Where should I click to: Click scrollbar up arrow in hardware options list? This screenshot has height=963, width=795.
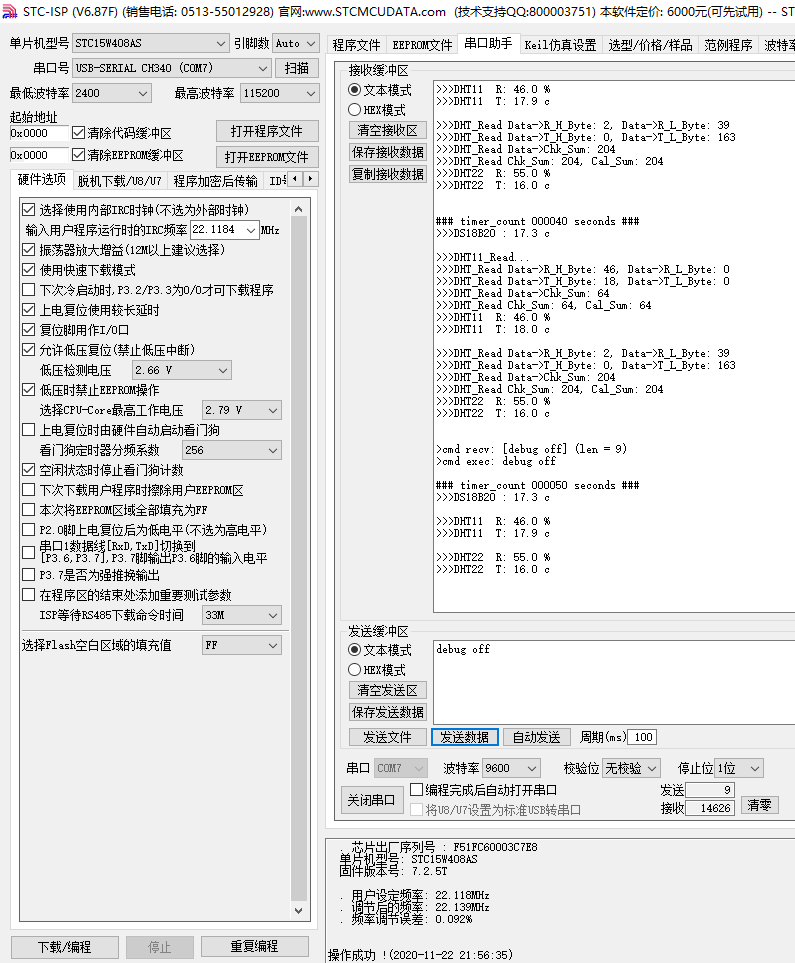point(299,209)
